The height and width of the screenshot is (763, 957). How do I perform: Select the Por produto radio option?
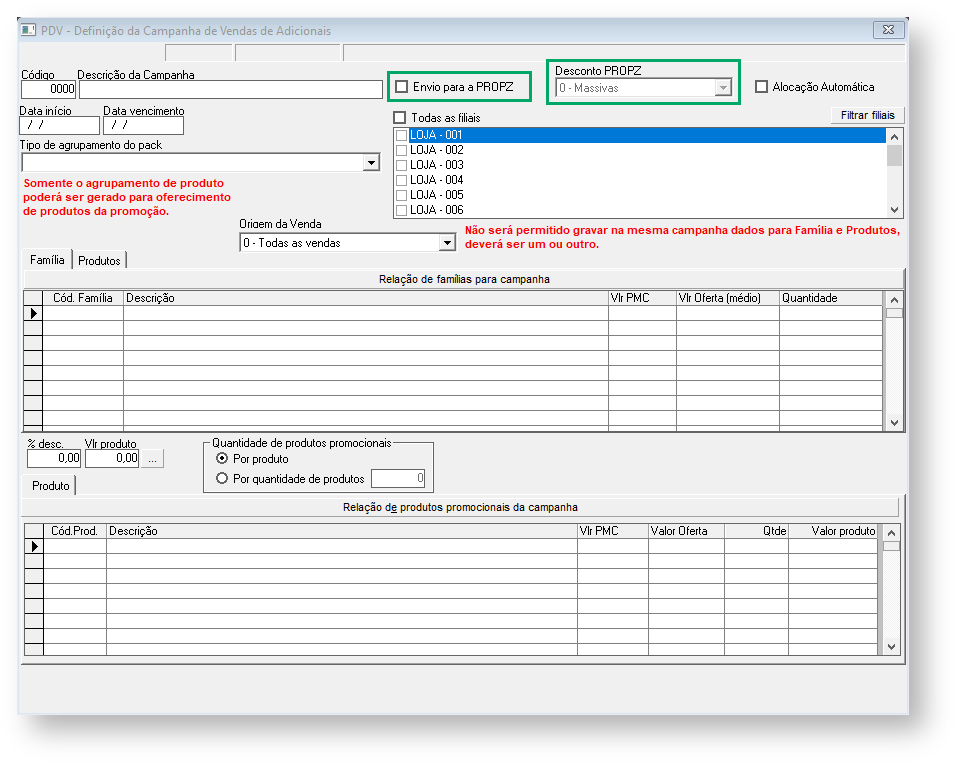coord(222,458)
